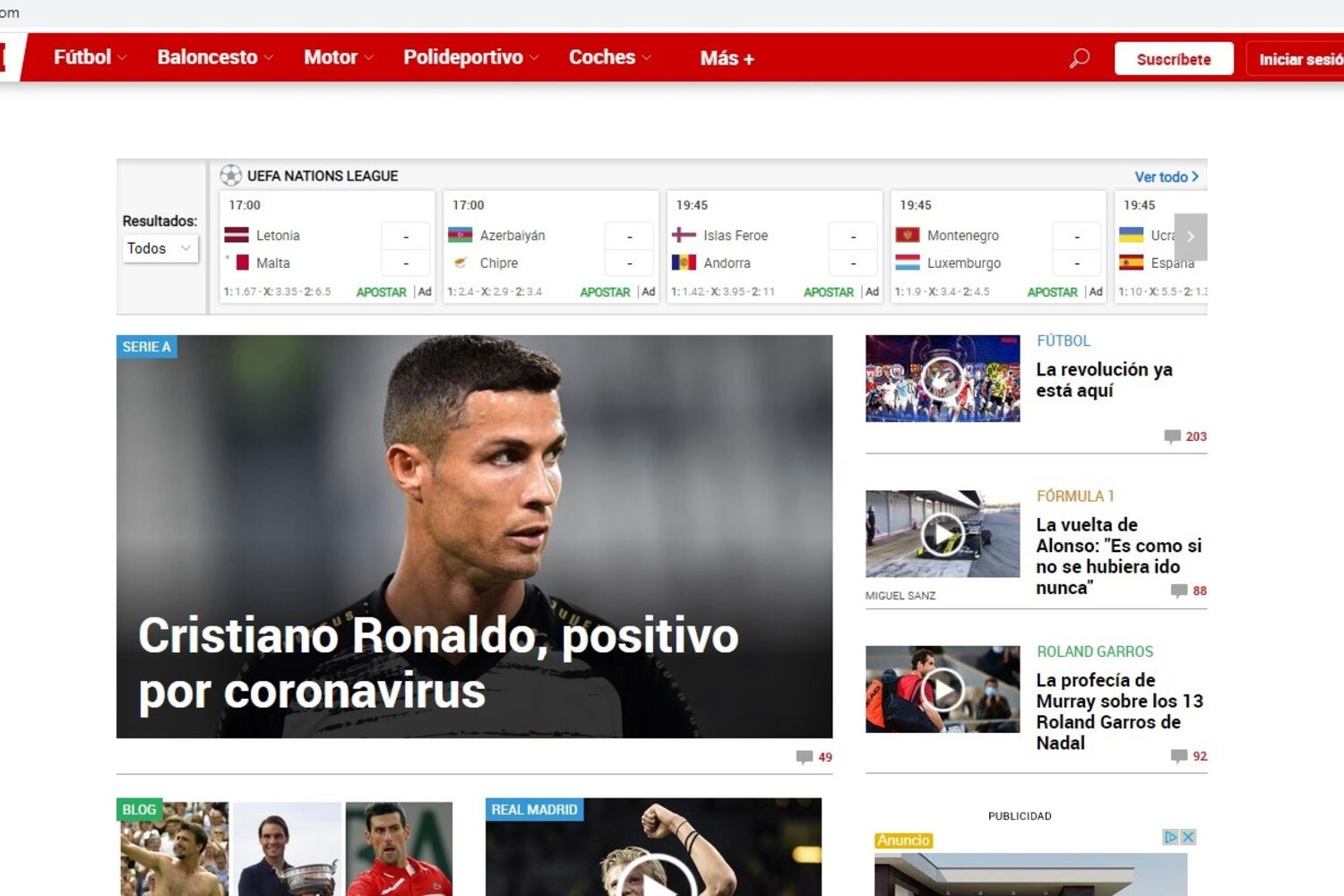Play the Murray Roland Garros video
This screenshot has height=896, width=1344.
(x=943, y=689)
